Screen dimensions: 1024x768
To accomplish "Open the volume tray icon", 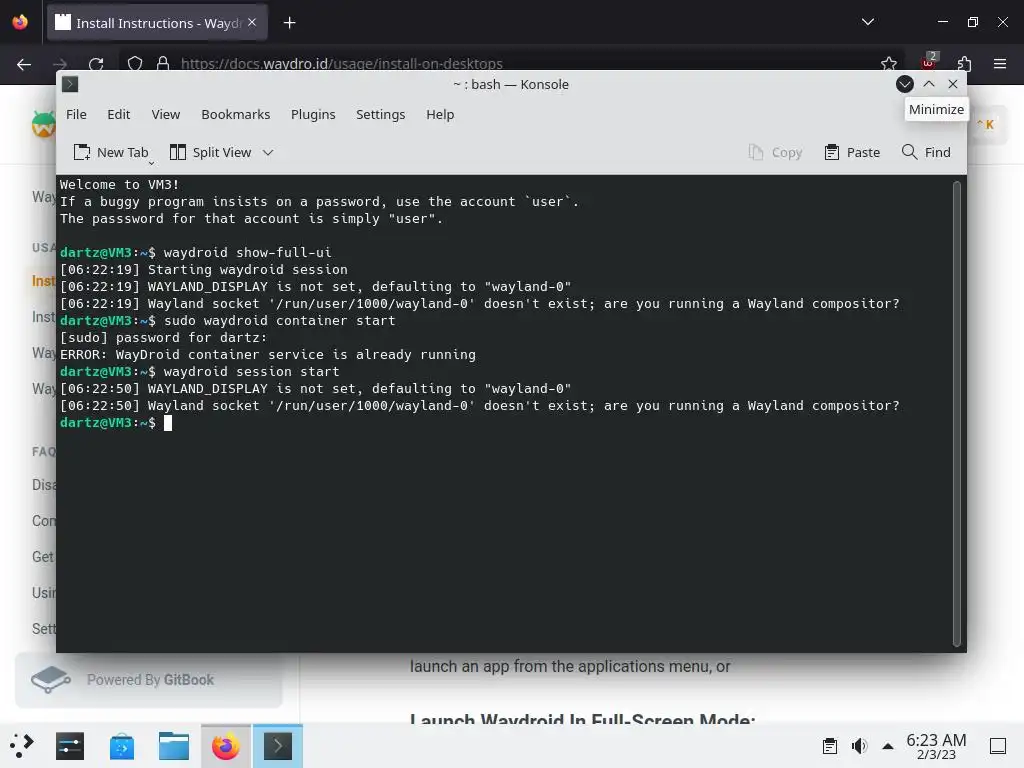I will pyautogui.click(x=859, y=746).
